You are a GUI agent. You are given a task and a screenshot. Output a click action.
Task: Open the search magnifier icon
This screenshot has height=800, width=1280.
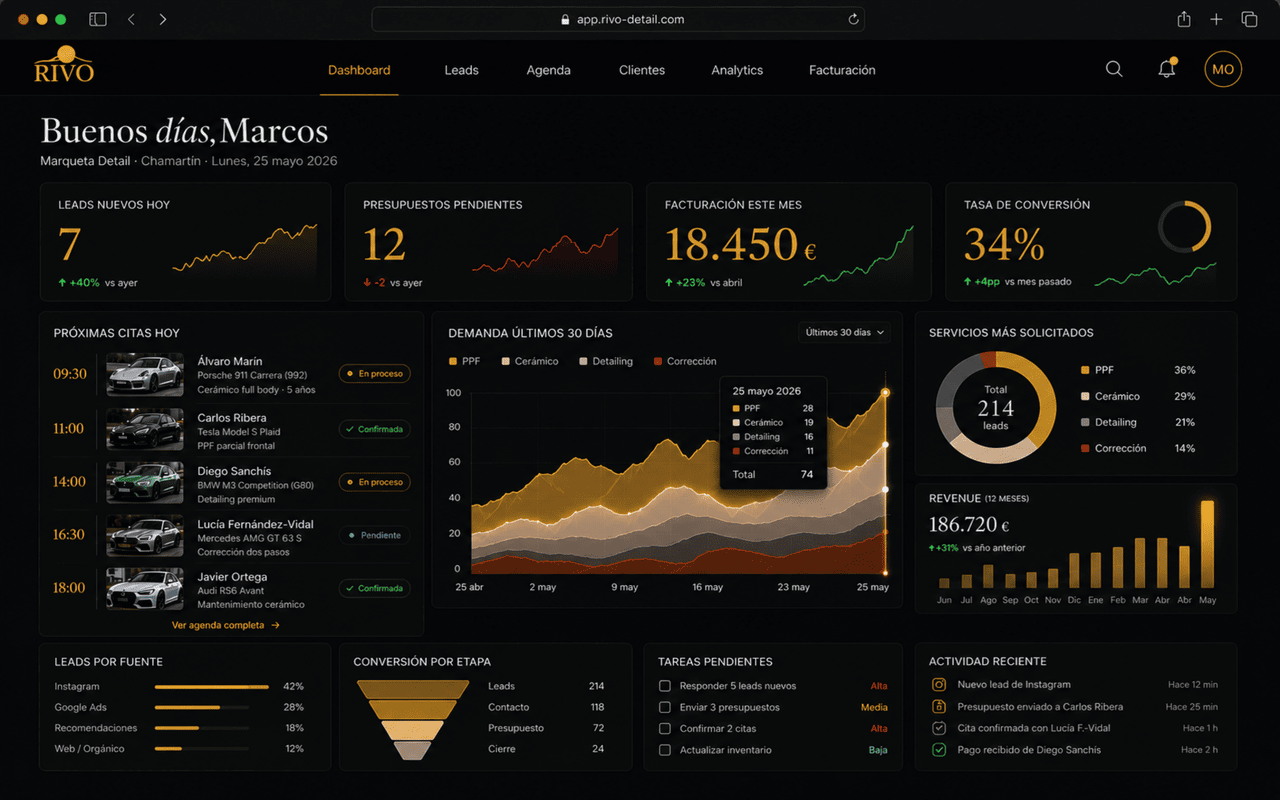pos(1114,69)
